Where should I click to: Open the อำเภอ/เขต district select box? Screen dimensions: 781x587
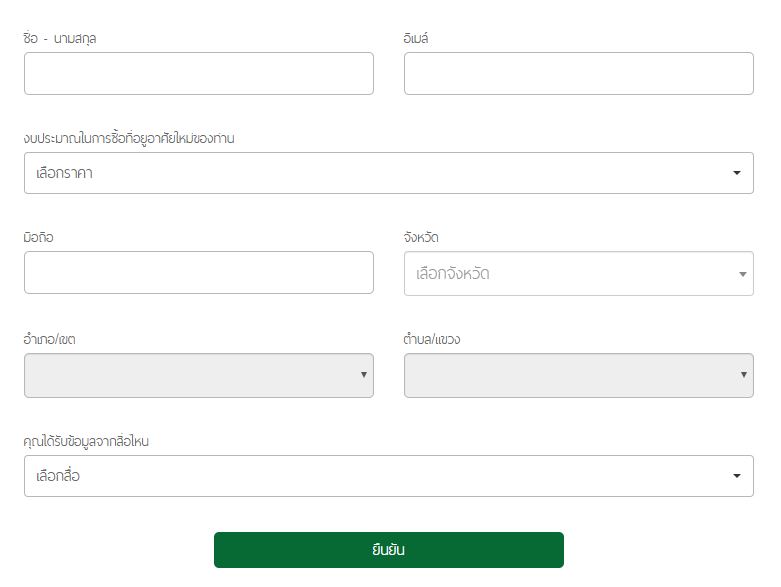(x=199, y=375)
